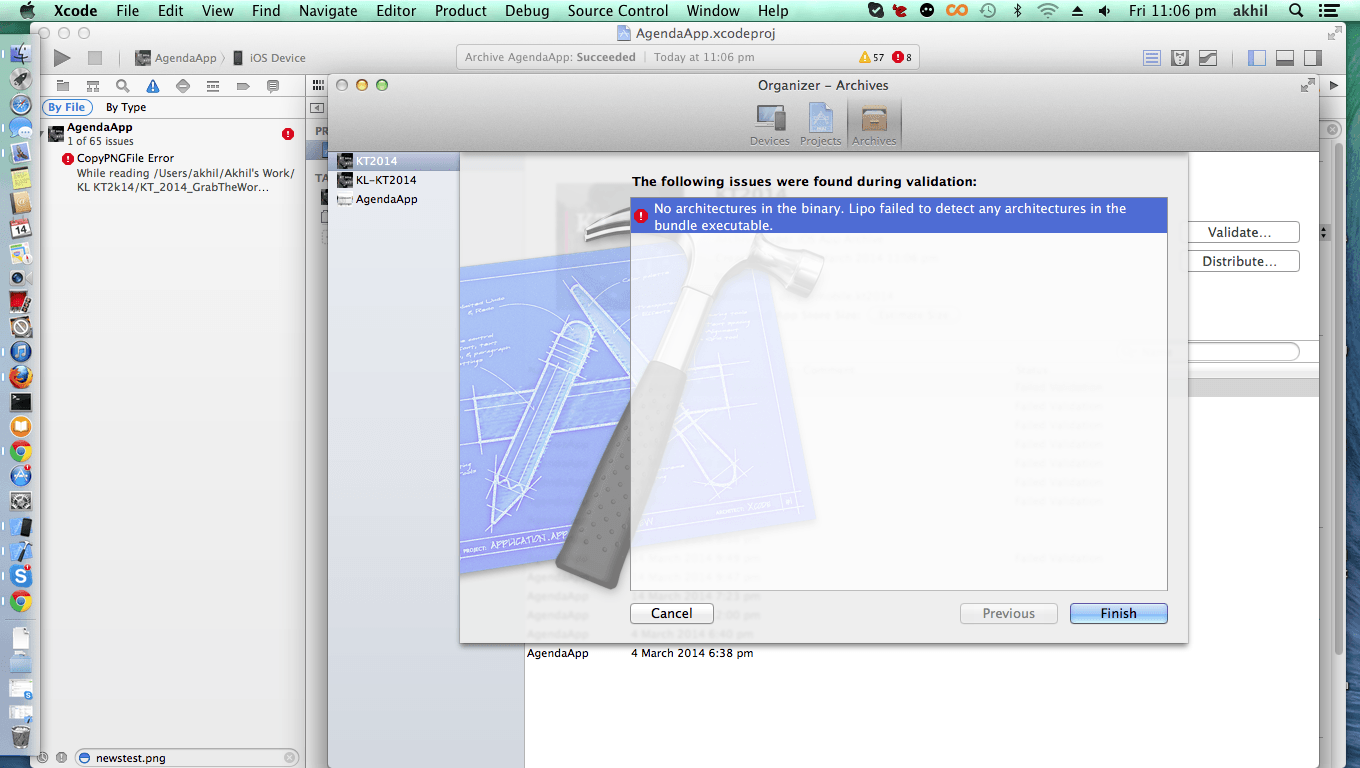Open the Symbol navigator hierarchy icon

[x=93, y=86]
